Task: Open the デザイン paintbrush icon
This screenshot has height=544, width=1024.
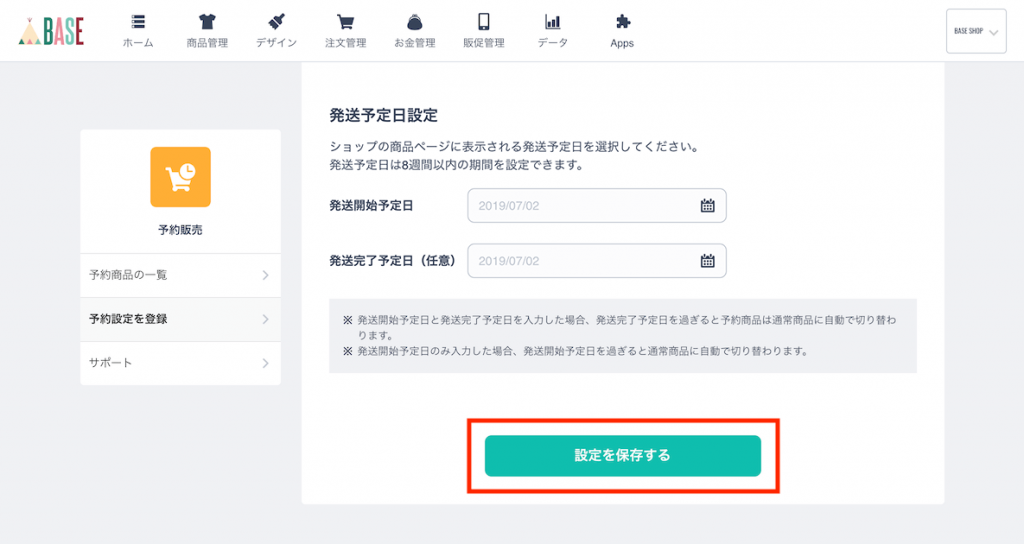Action: click(x=276, y=22)
